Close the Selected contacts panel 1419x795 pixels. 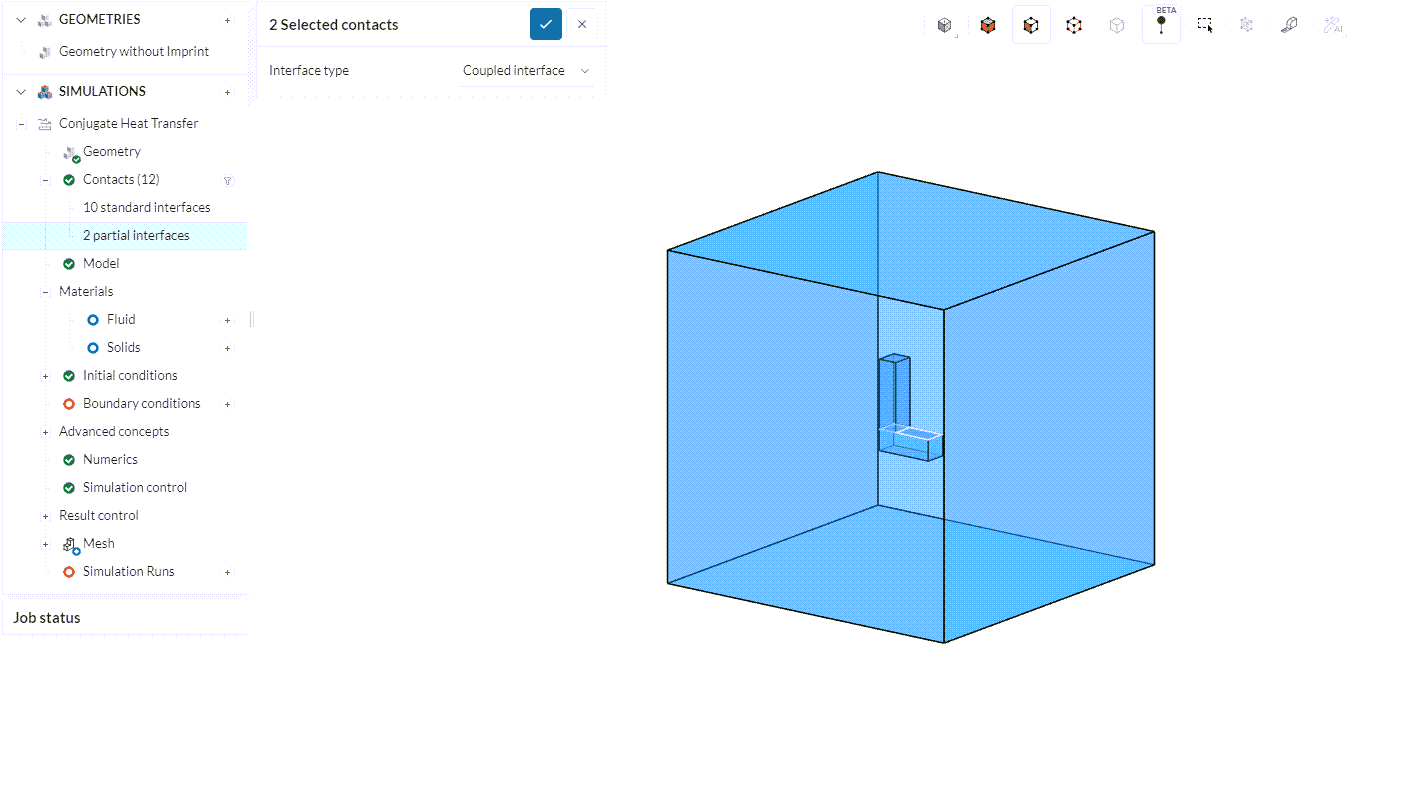point(582,24)
